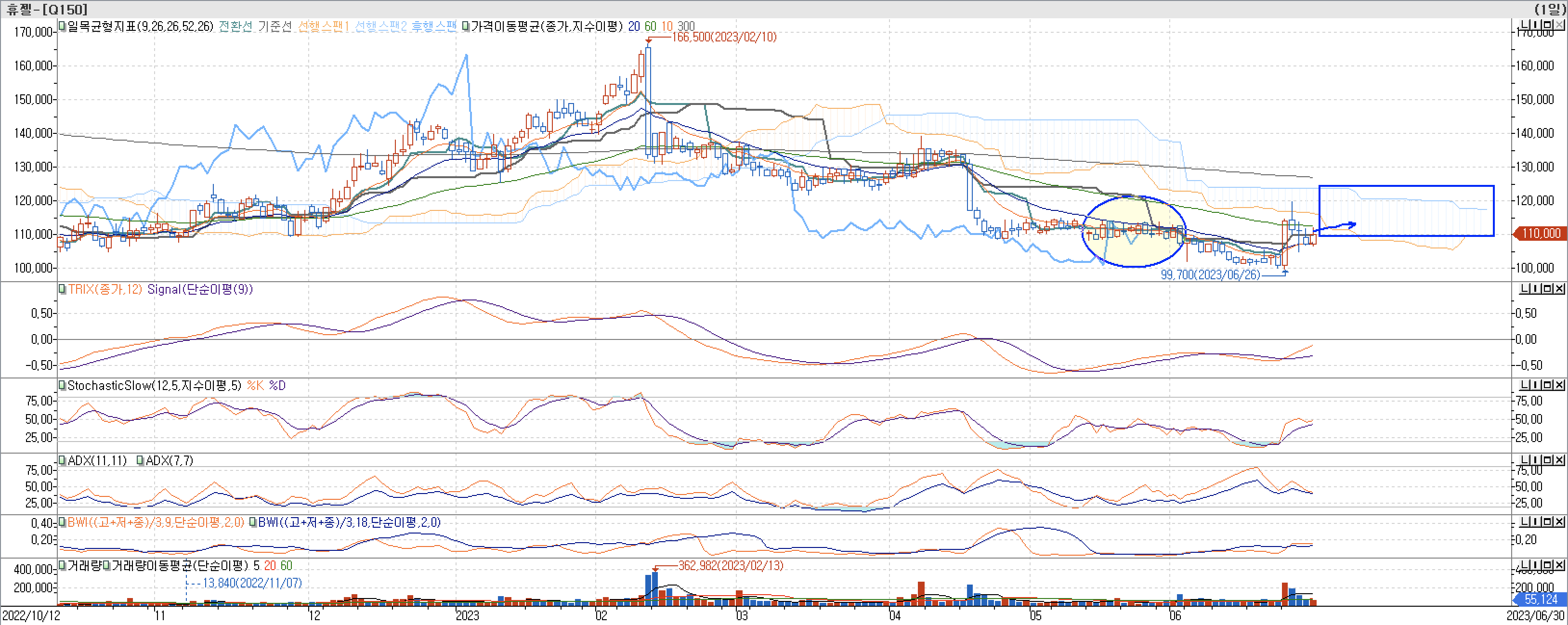
Task: Open the 가격이동평균 indicator settings icon
Action: click(466, 26)
